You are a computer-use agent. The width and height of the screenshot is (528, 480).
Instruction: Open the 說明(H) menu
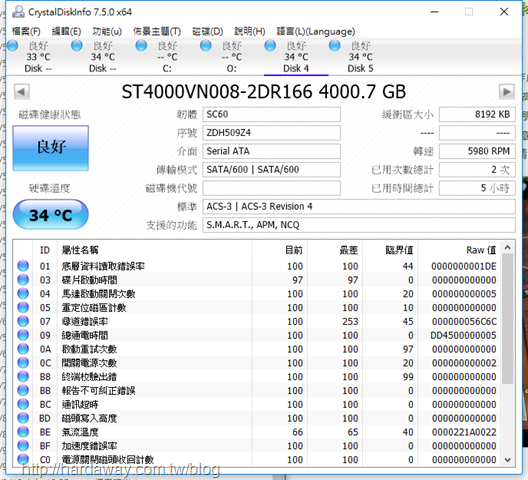point(250,31)
